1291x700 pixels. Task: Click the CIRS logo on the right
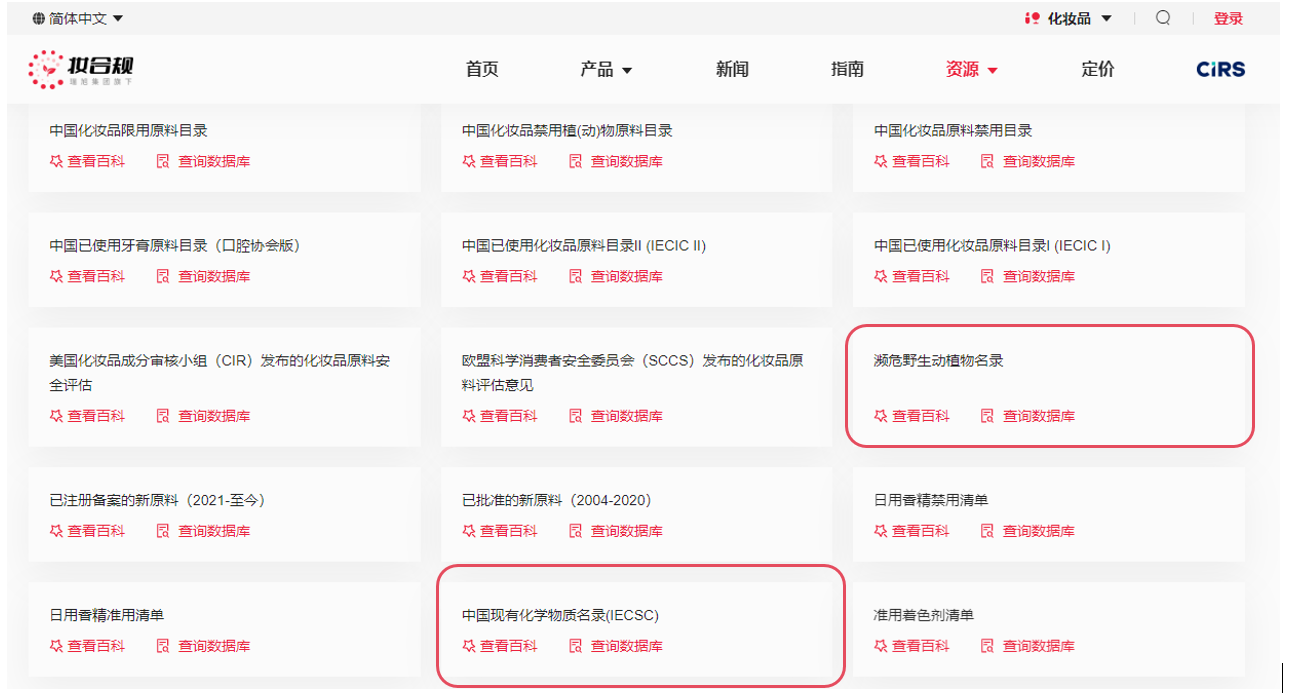[x=1219, y=69]
